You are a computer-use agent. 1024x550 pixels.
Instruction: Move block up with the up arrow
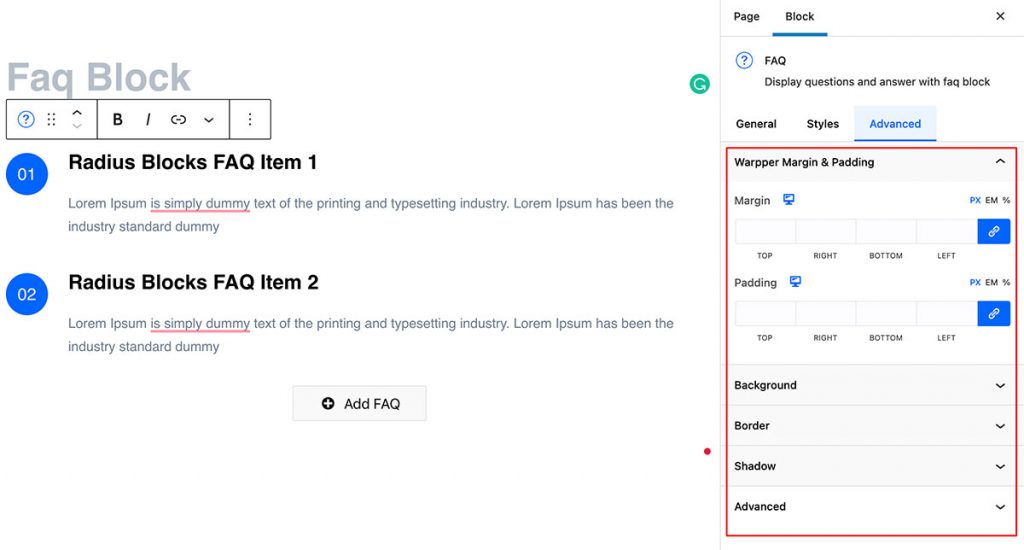(76, 112)
